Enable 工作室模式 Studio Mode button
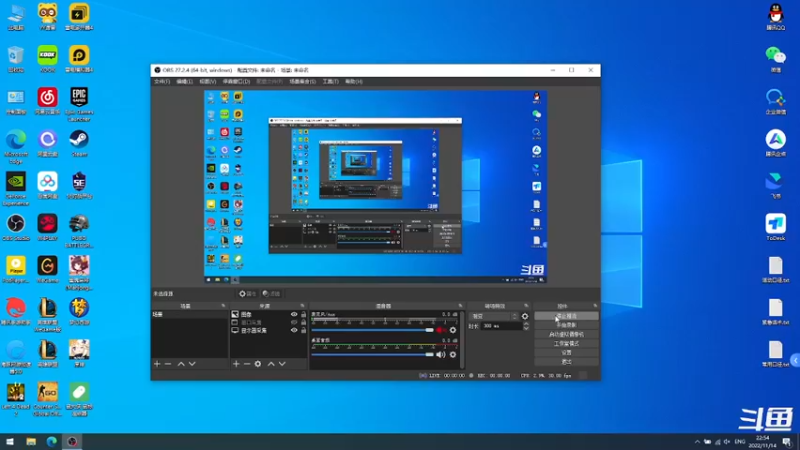This screenshot has width=800, height=450. coord(566,343)
